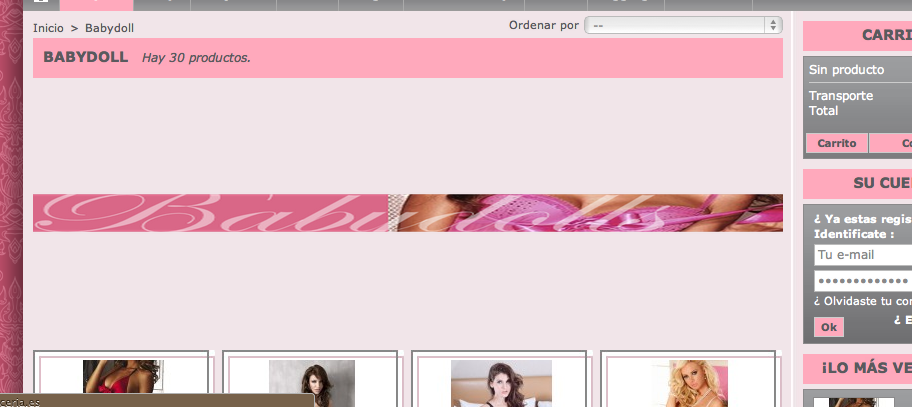The image size is (912, 407).
Task: Click the Transporte cart label
Action: pos(840,95)
